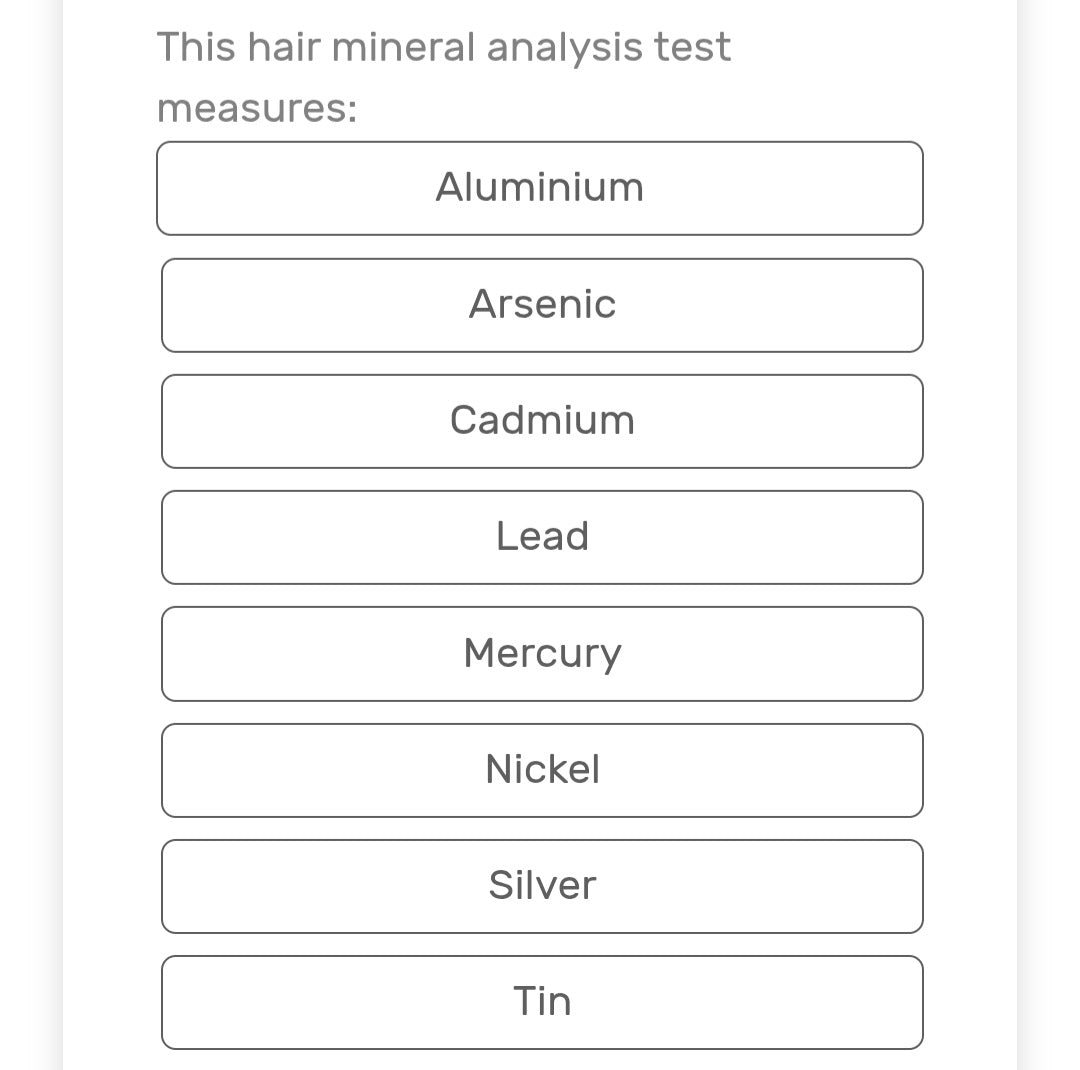
Task: Pick Cadmium from the measured list
Action: 541,421
